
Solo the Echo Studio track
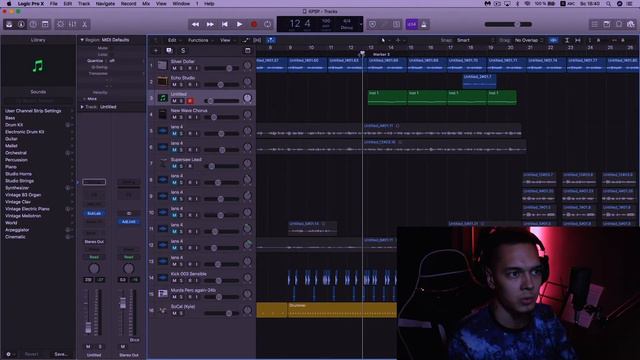point(182,84)
